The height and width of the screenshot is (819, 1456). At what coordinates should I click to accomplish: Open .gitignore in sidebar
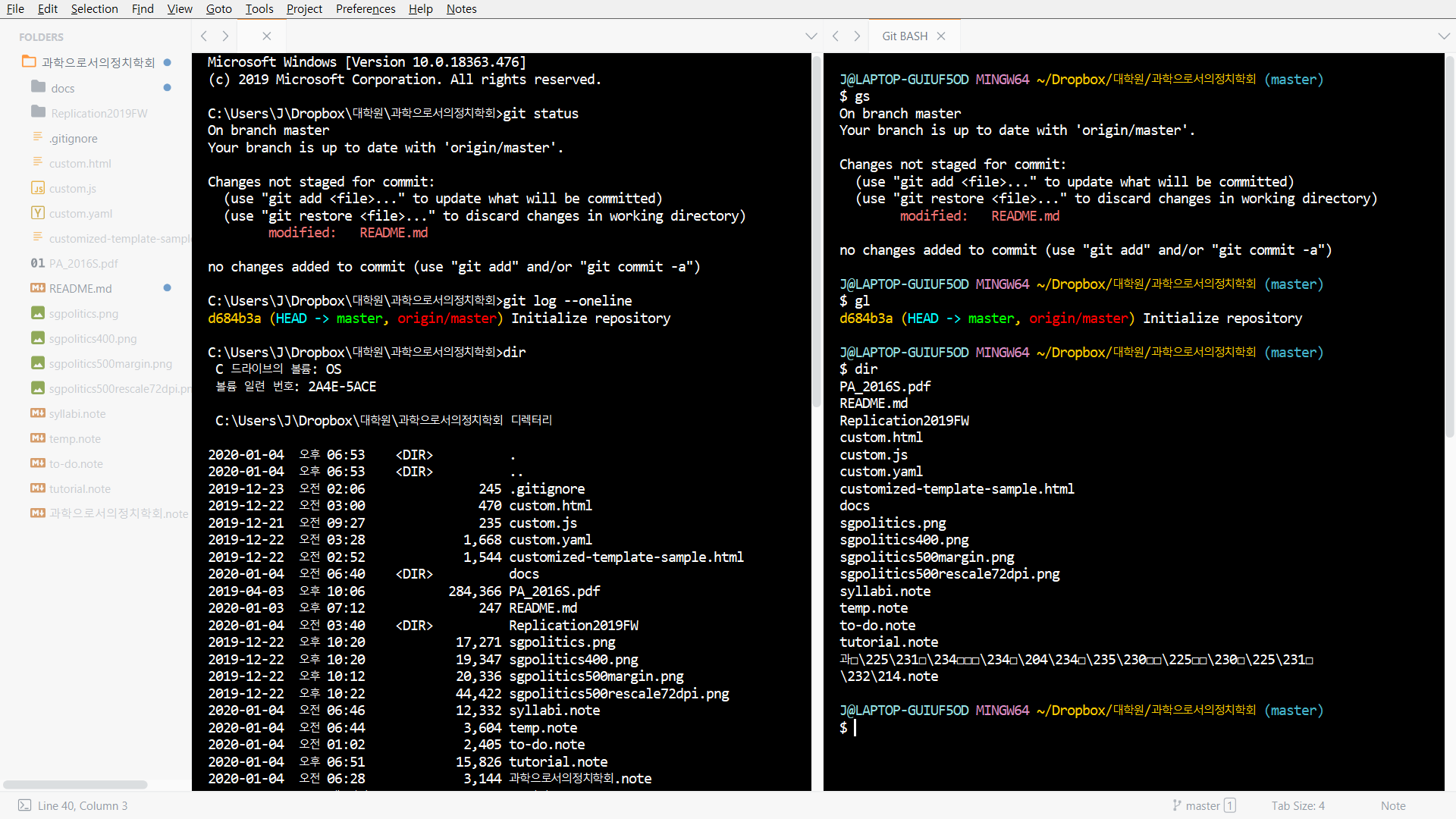click(74, 139)
